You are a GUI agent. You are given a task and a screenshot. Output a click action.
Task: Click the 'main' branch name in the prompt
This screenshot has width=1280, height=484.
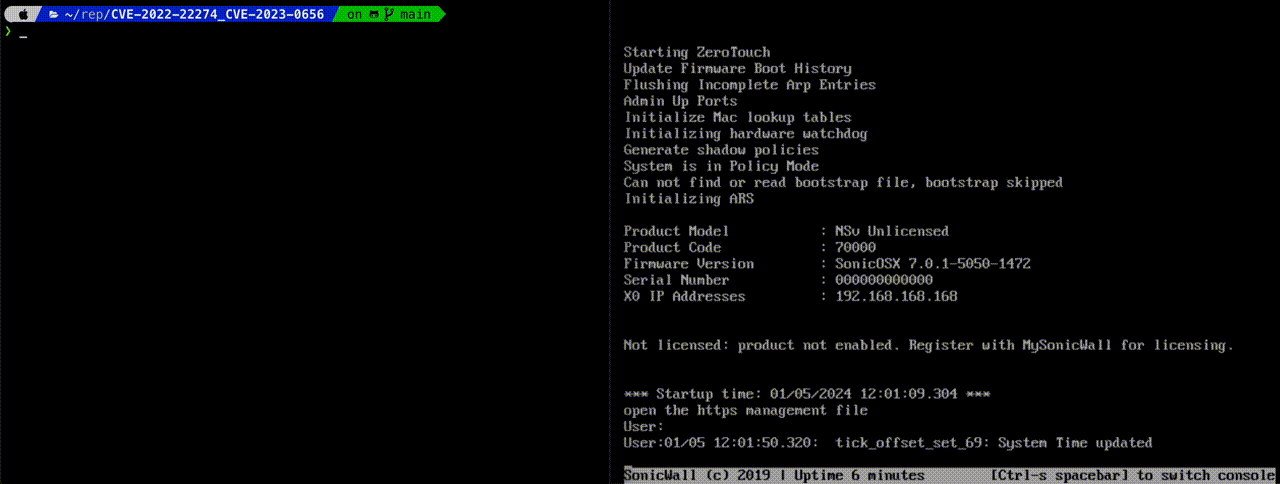[x=414, y=15]
